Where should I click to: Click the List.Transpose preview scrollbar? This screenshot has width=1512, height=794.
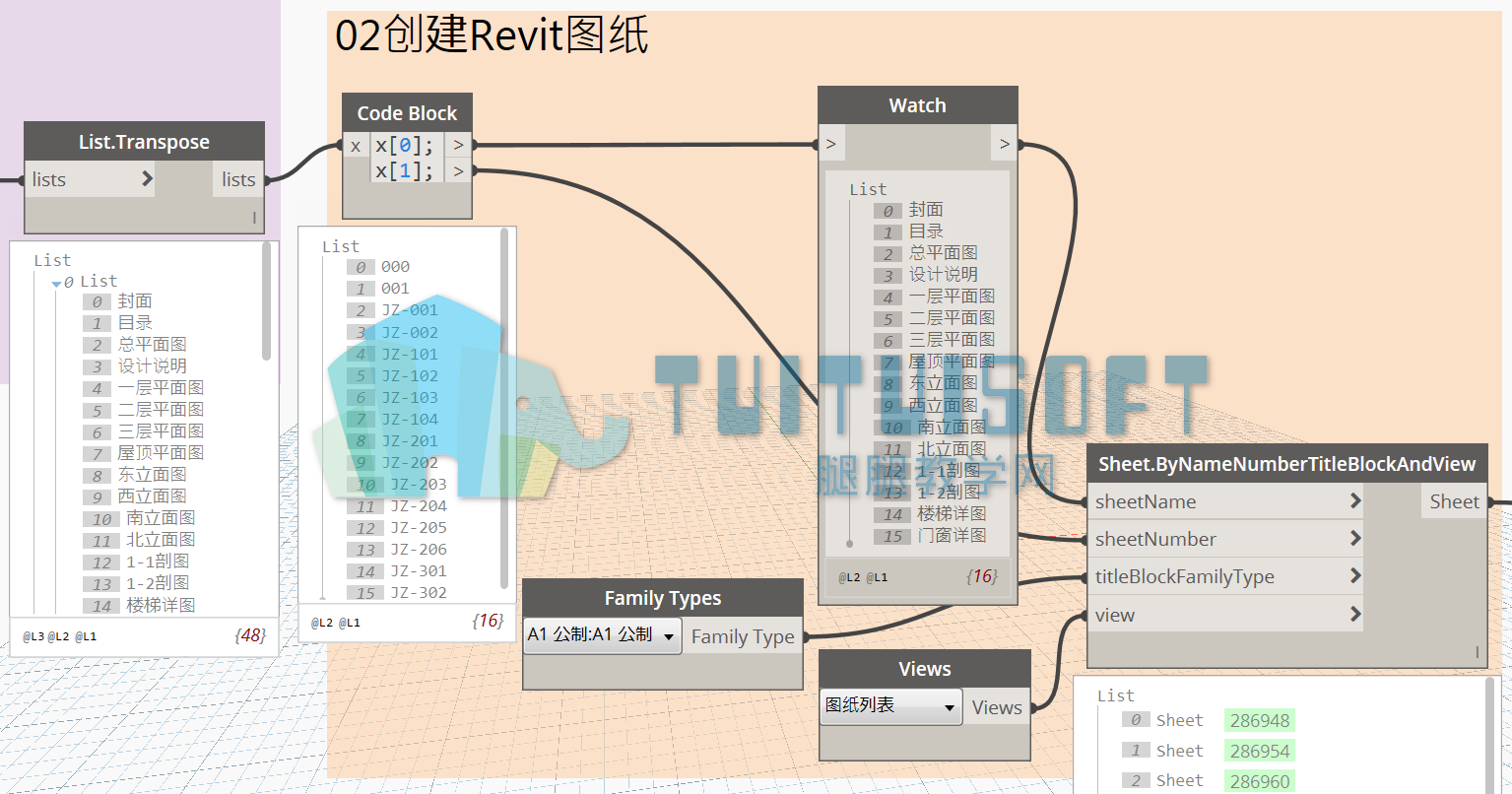click(x=266, y=301)
